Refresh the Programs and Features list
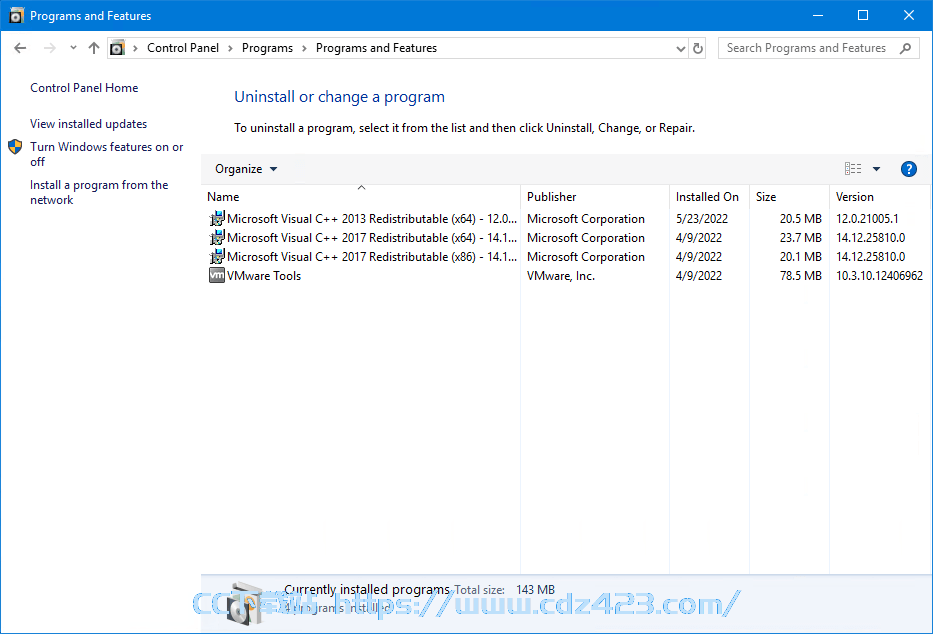Image resolution: width=933 pixels, height=634 pixels. [698, 49]
